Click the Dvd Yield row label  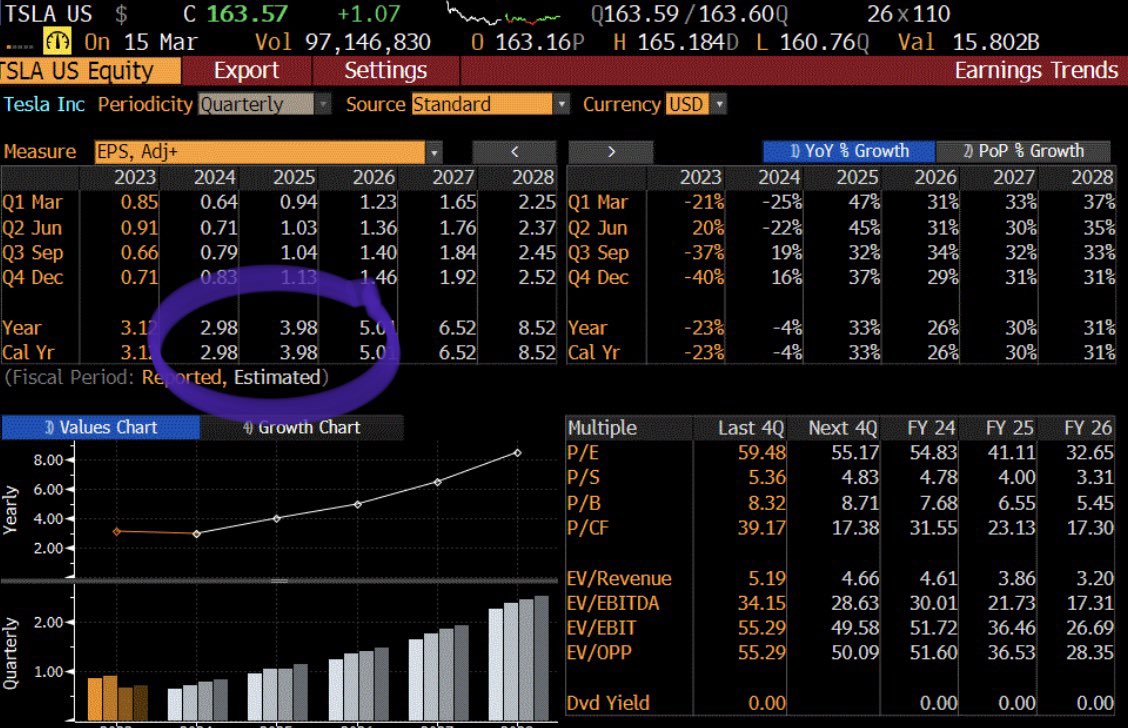tap(608, 703)
